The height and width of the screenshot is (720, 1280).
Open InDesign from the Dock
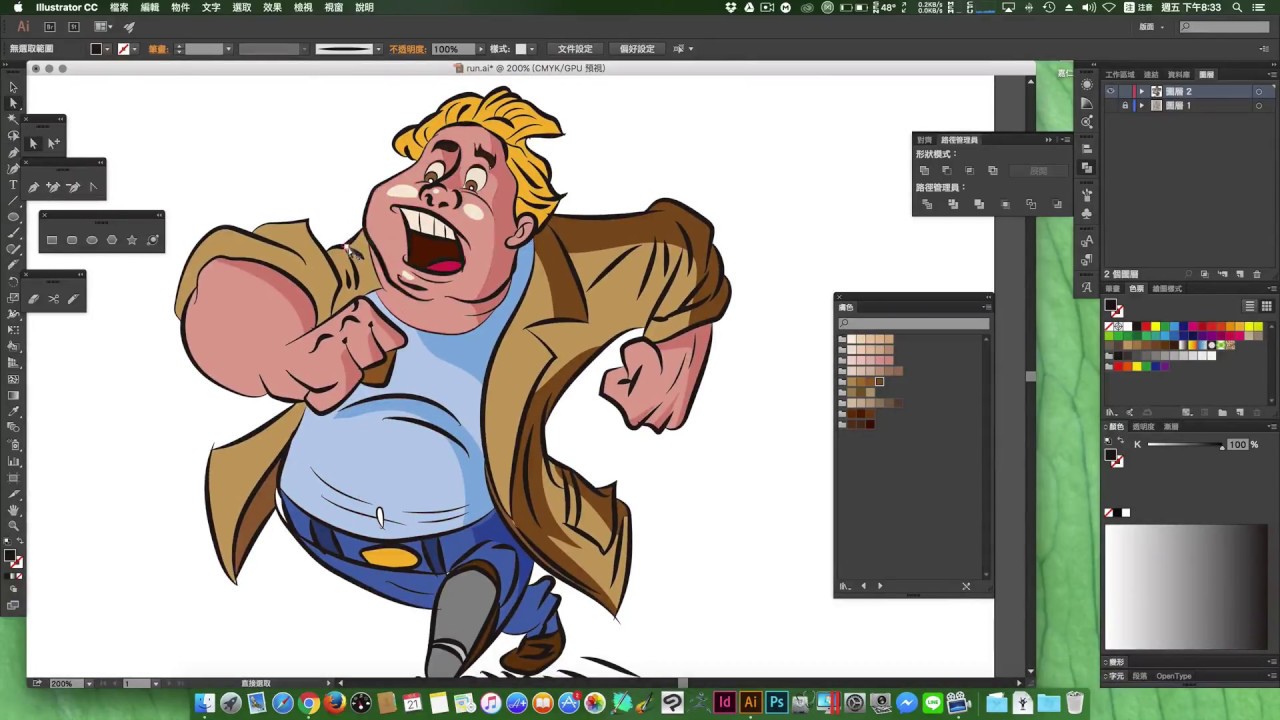point(724,703)
